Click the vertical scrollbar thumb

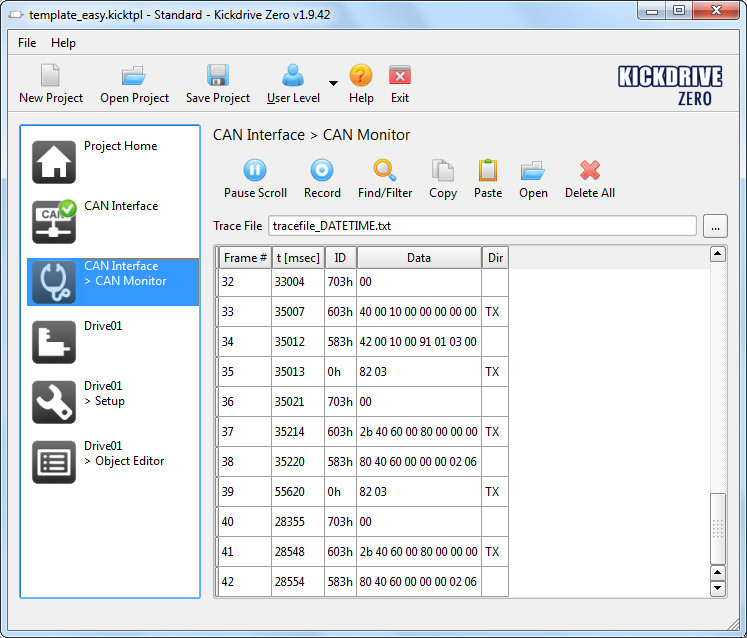(717, 528)
